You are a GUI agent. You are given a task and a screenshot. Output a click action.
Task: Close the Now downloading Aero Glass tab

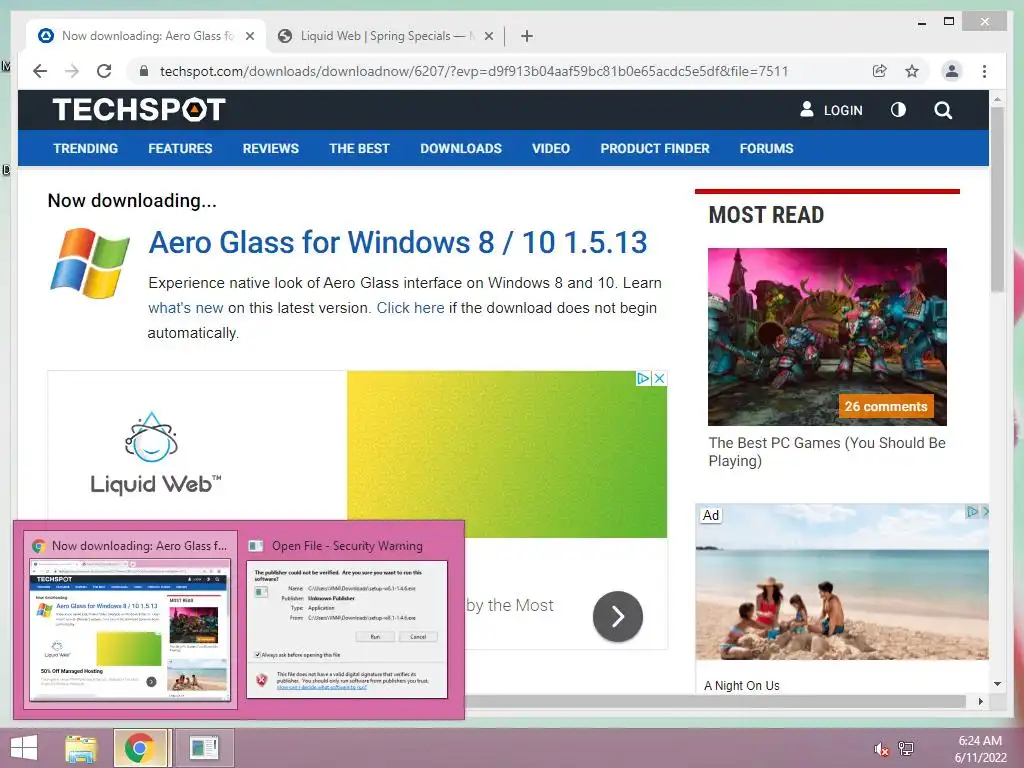(249, 36)
